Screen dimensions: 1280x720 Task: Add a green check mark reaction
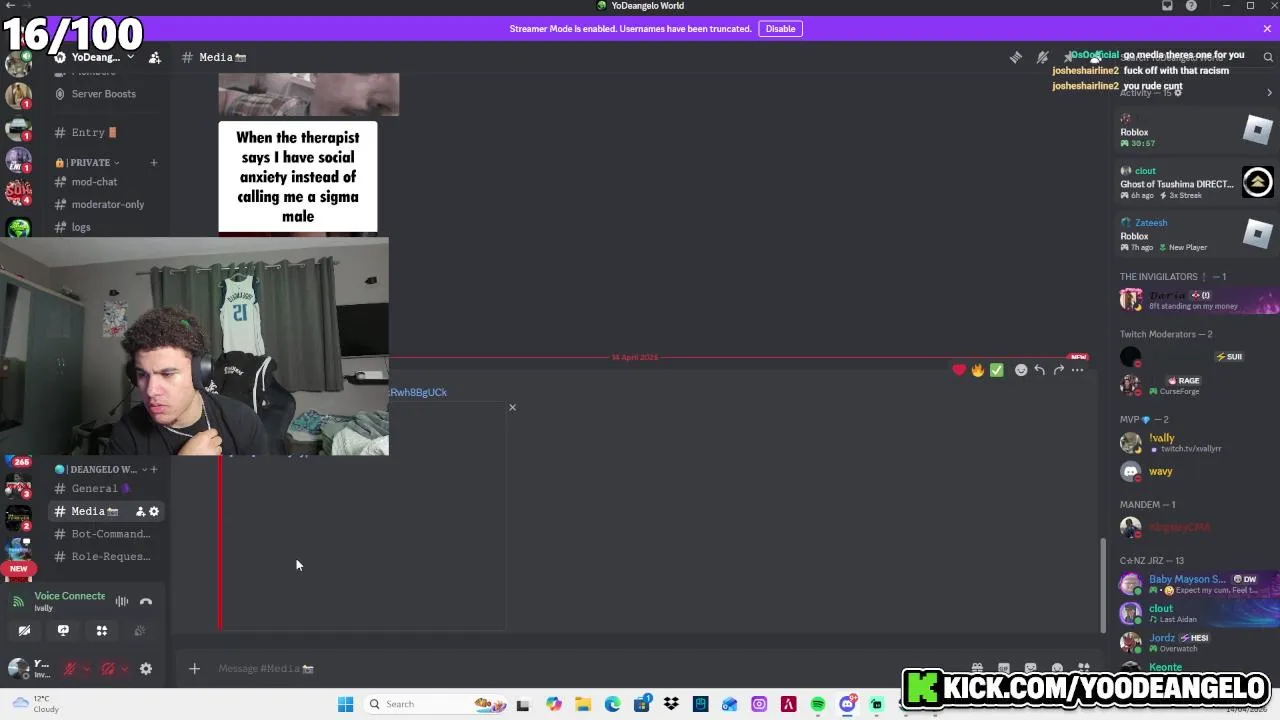point(997,370)
